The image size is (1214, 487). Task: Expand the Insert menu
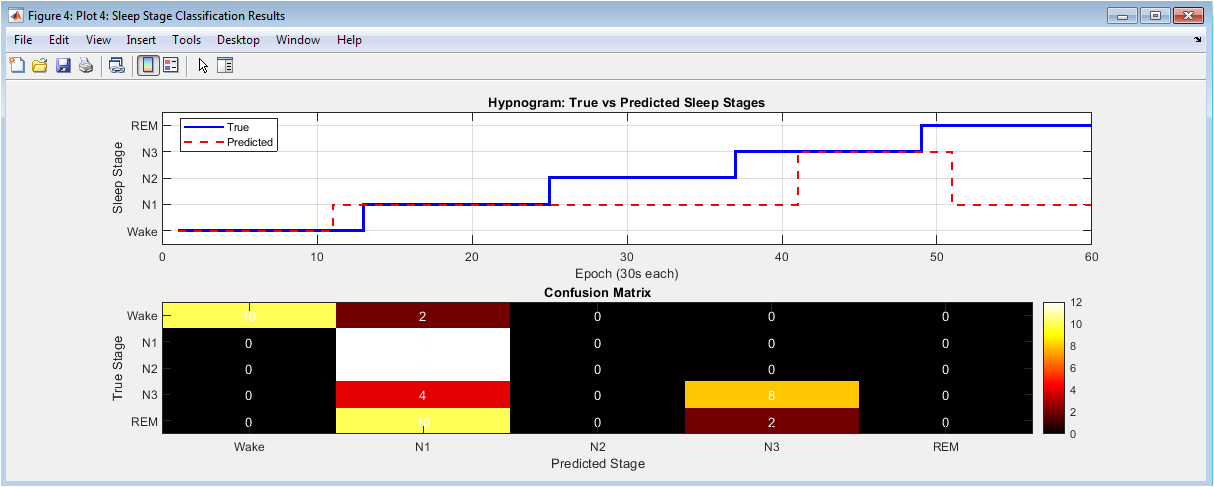[141, 40]
